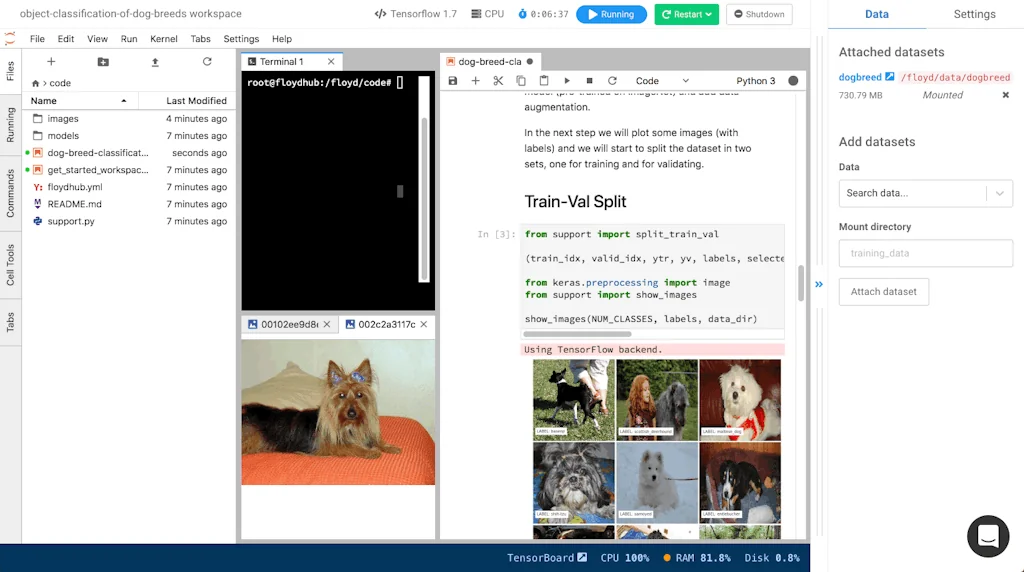
Task: Interrupt the kernel with the stop icon
Action: click(x=589, y=81)
